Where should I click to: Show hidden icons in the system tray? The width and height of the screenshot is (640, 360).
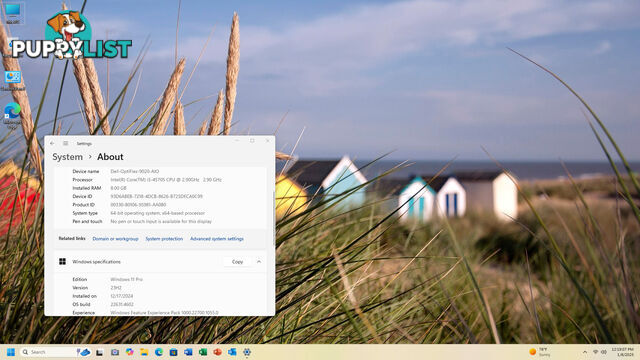coord(585,352)
